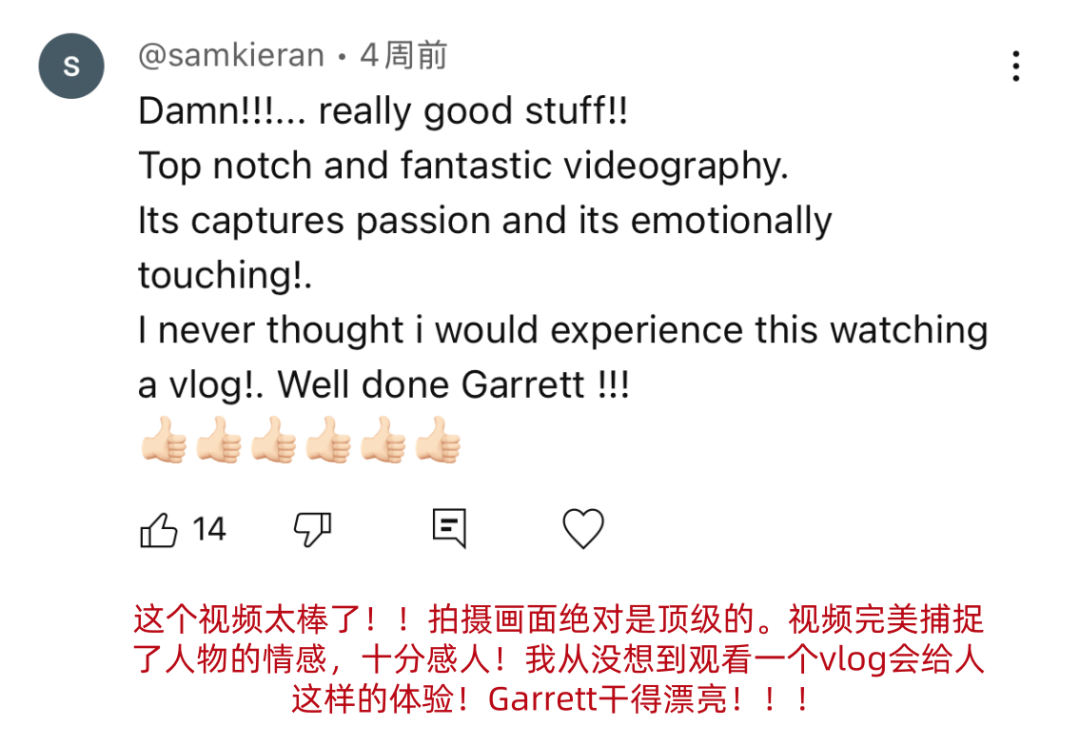The image size is (1080, 746).
Task: Click the first thumbs-up emoji in the comment
Action: tap(164, 439)
